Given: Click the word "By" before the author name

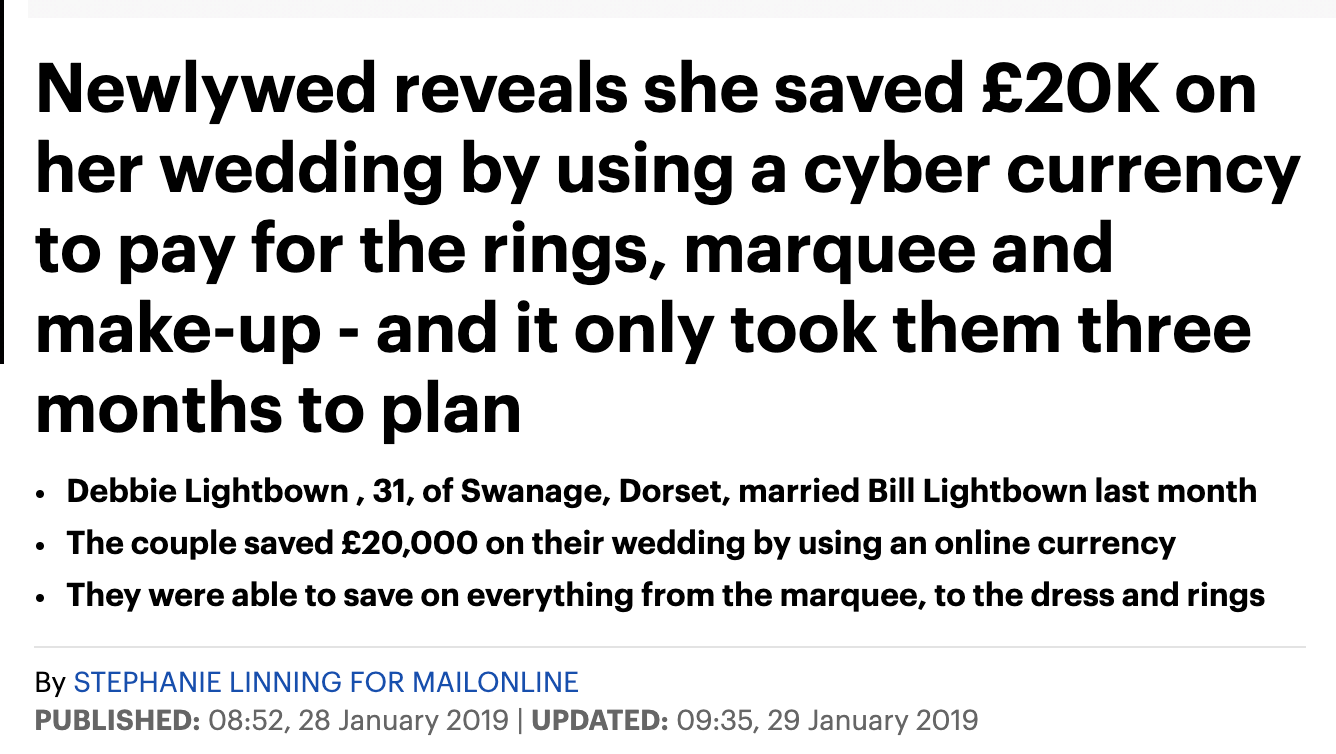Looking at the screenshot, I should click(50, 684).
